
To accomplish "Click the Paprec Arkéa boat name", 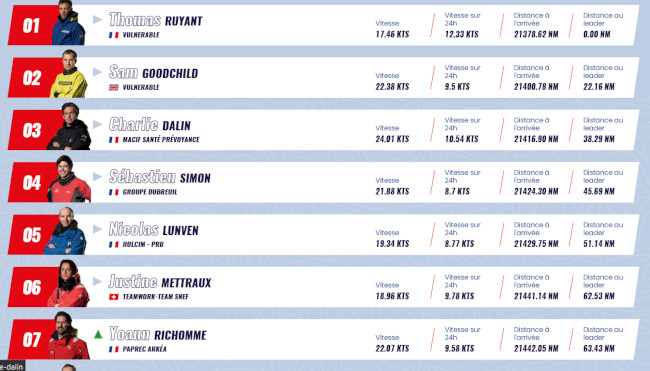I will click(145, 349).
